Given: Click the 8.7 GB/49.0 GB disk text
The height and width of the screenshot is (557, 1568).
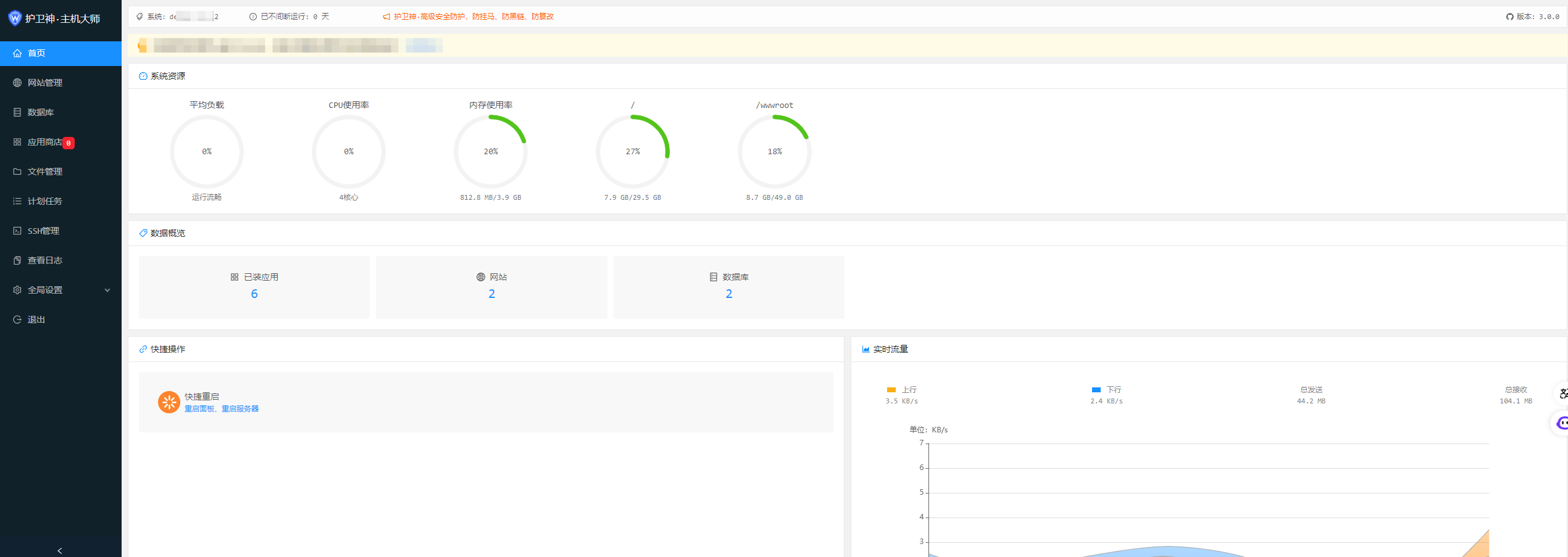Looking at the screenshot, I should (x=775, y=197).
